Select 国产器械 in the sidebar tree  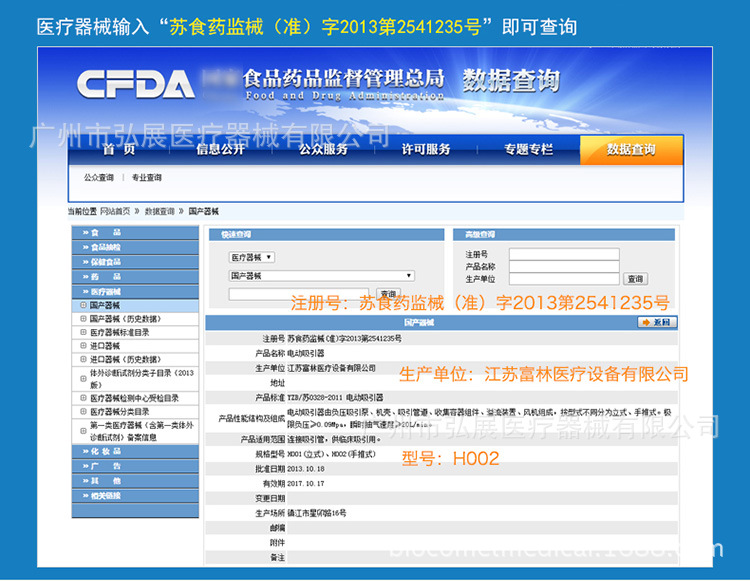pos(135,305)
